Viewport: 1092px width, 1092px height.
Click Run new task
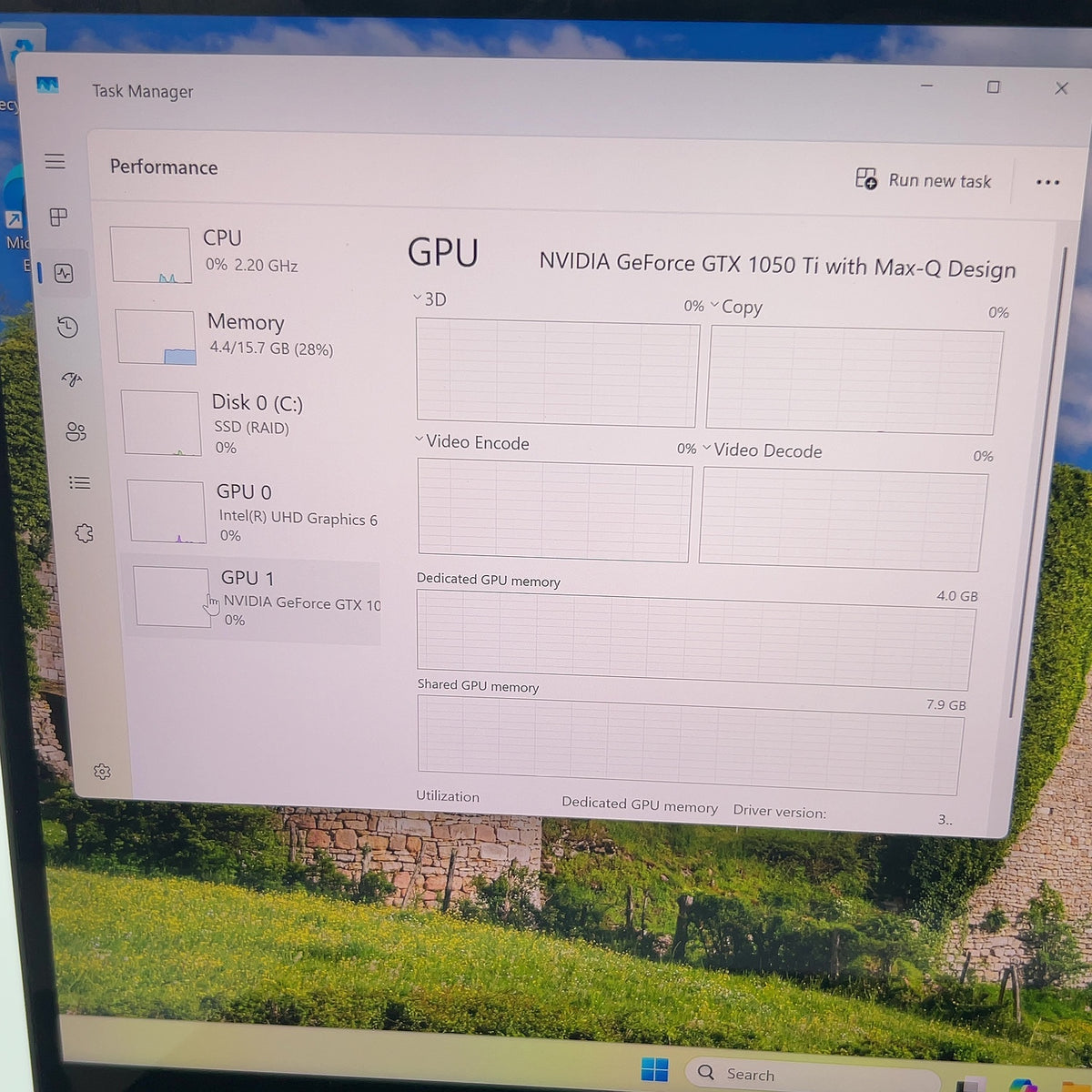(x=924, y=179)
